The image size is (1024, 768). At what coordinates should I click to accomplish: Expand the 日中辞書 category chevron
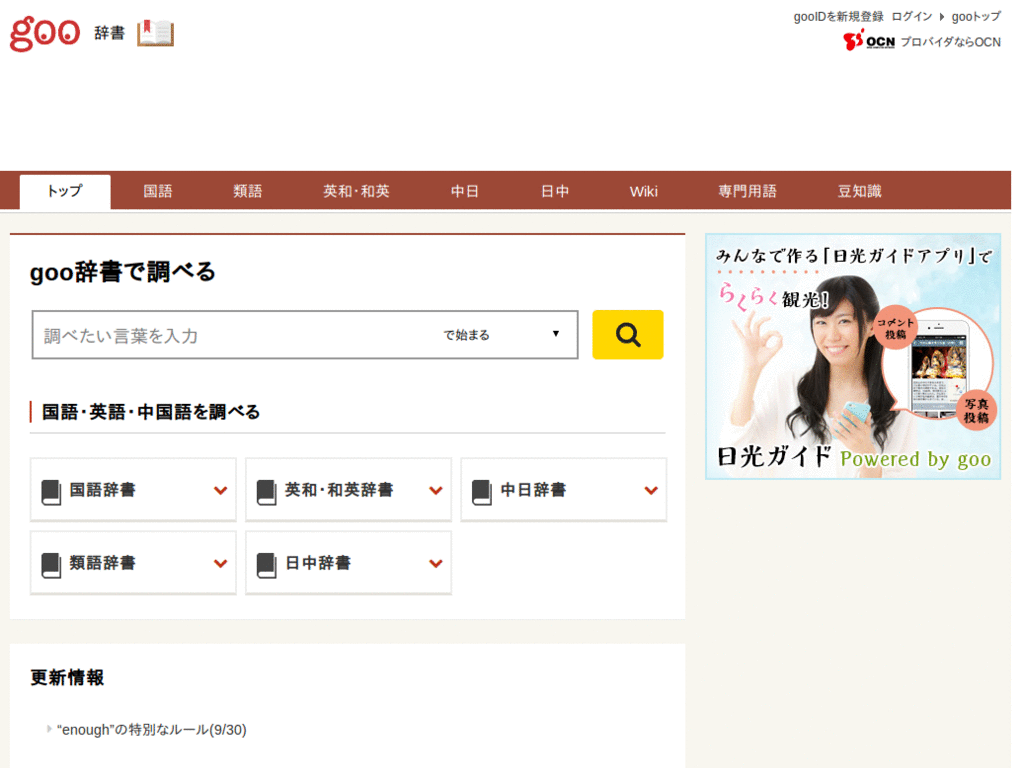pos(436,562)
